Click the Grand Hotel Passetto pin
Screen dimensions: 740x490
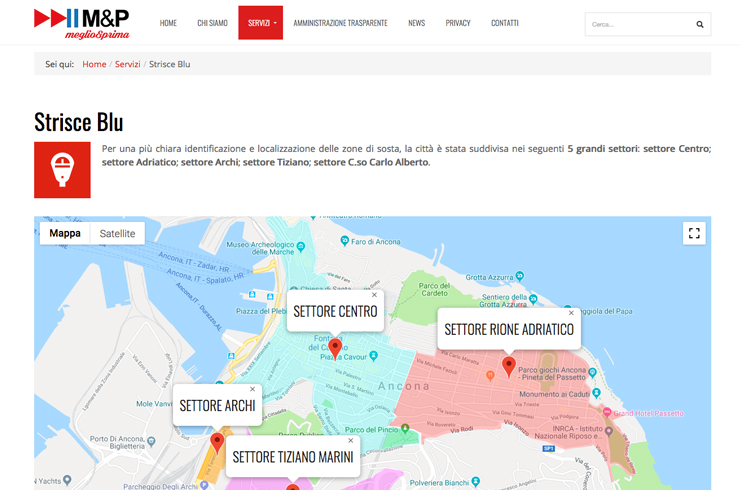(x=607, y=412)
